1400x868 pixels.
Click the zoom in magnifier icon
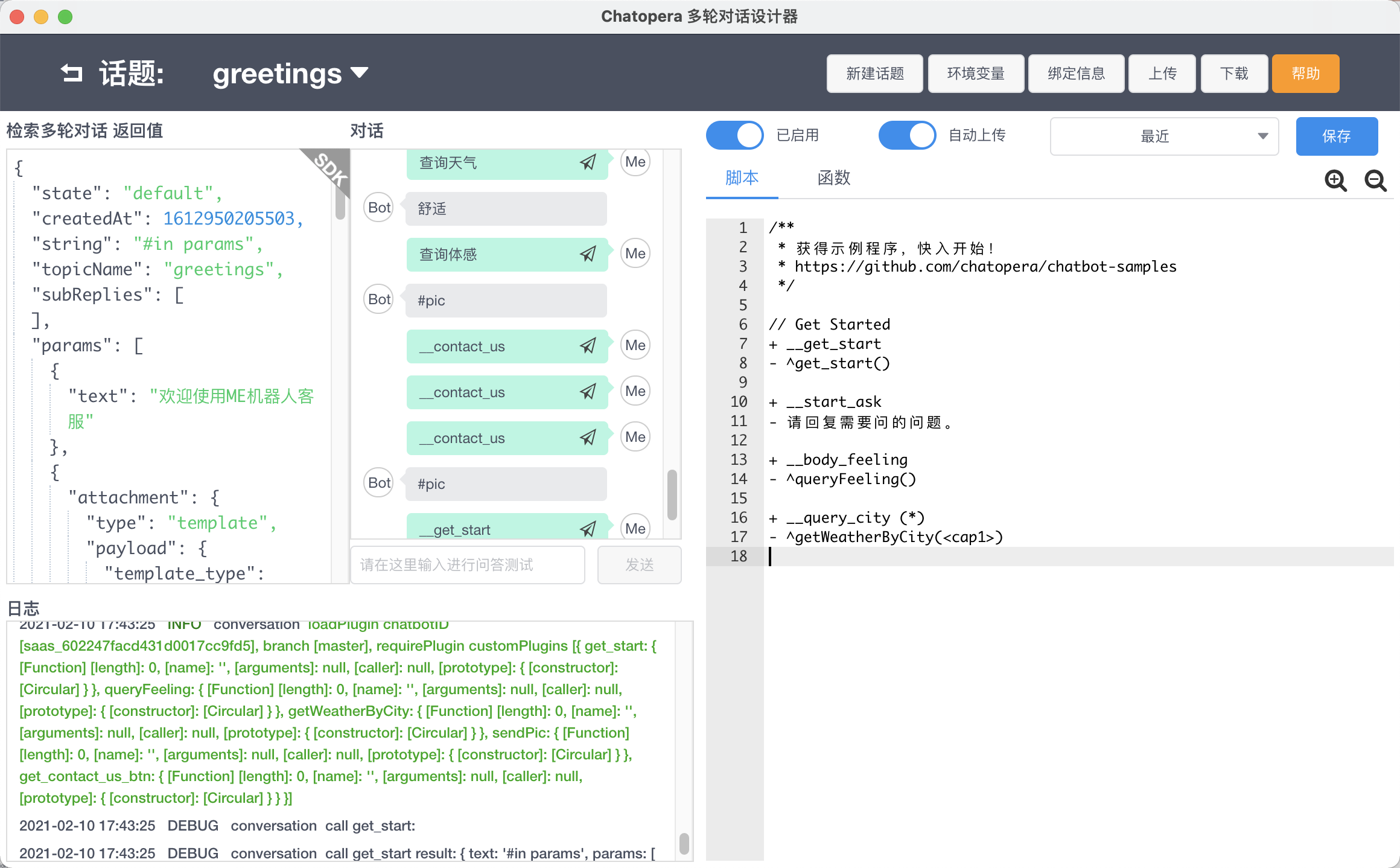coord(1335,180)
